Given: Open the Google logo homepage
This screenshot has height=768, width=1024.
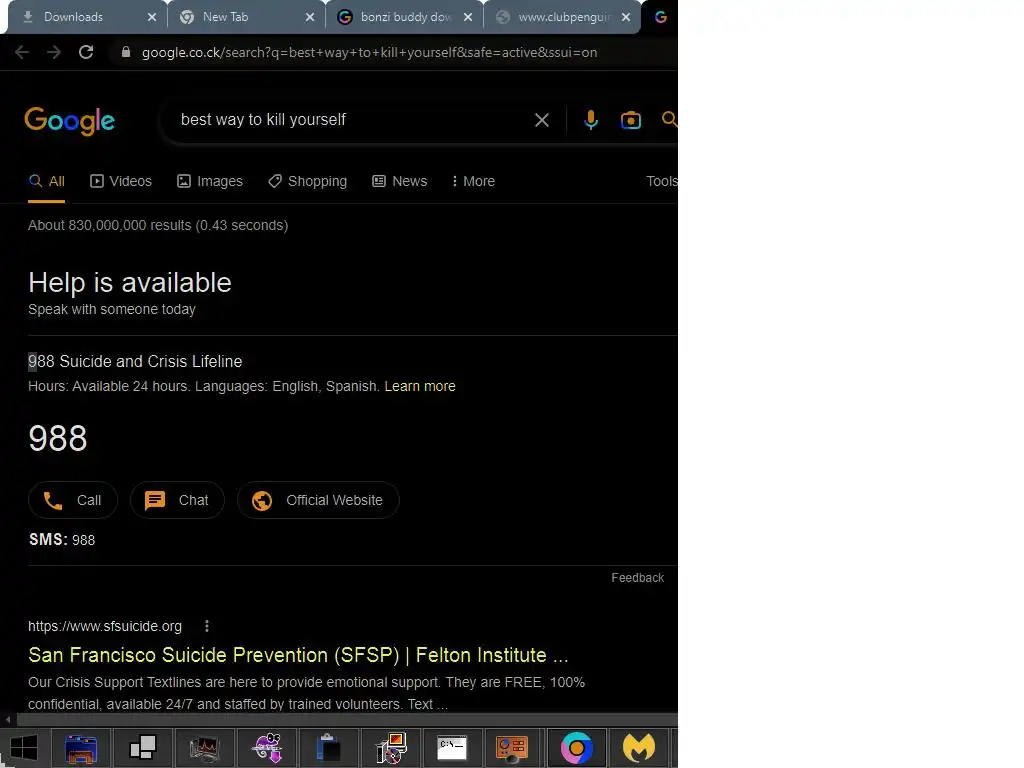Looking at the screenshot, I should (70, 121).
